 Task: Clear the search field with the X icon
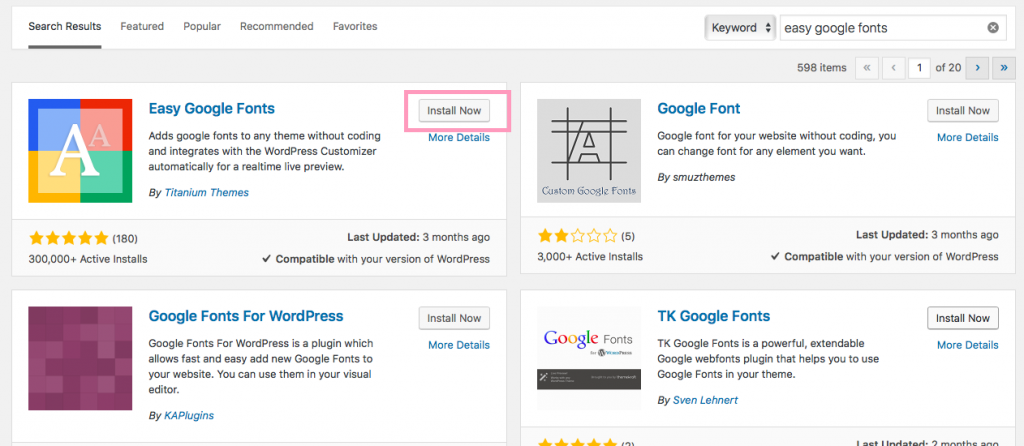(993, 27)
